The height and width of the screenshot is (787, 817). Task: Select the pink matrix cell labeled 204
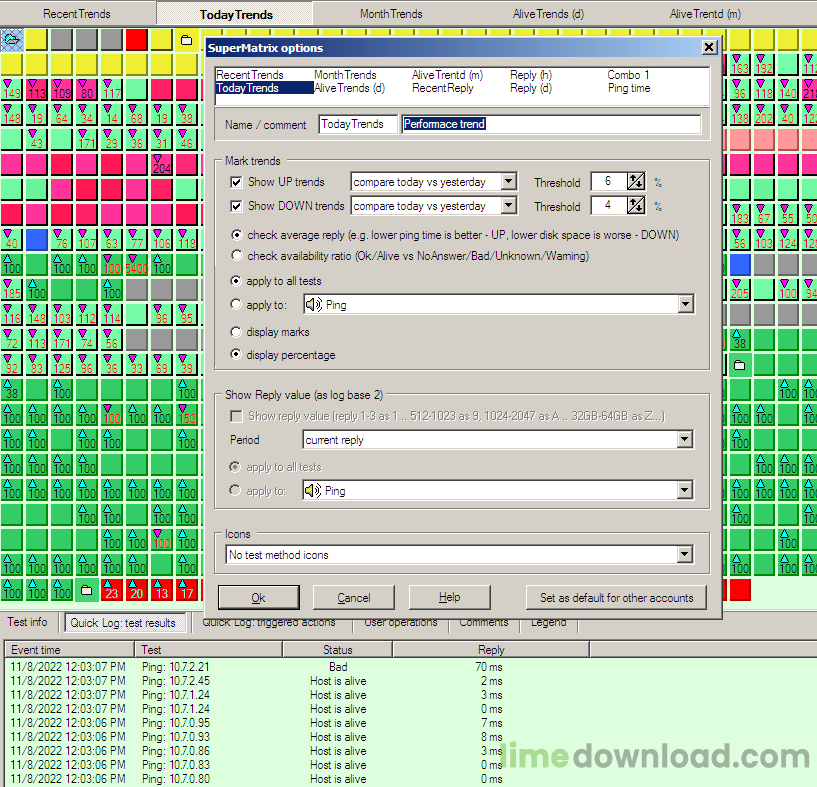(x=162, y=165)
